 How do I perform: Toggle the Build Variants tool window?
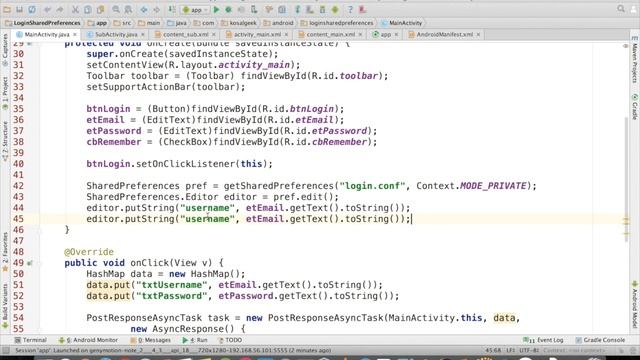(5, 306)
